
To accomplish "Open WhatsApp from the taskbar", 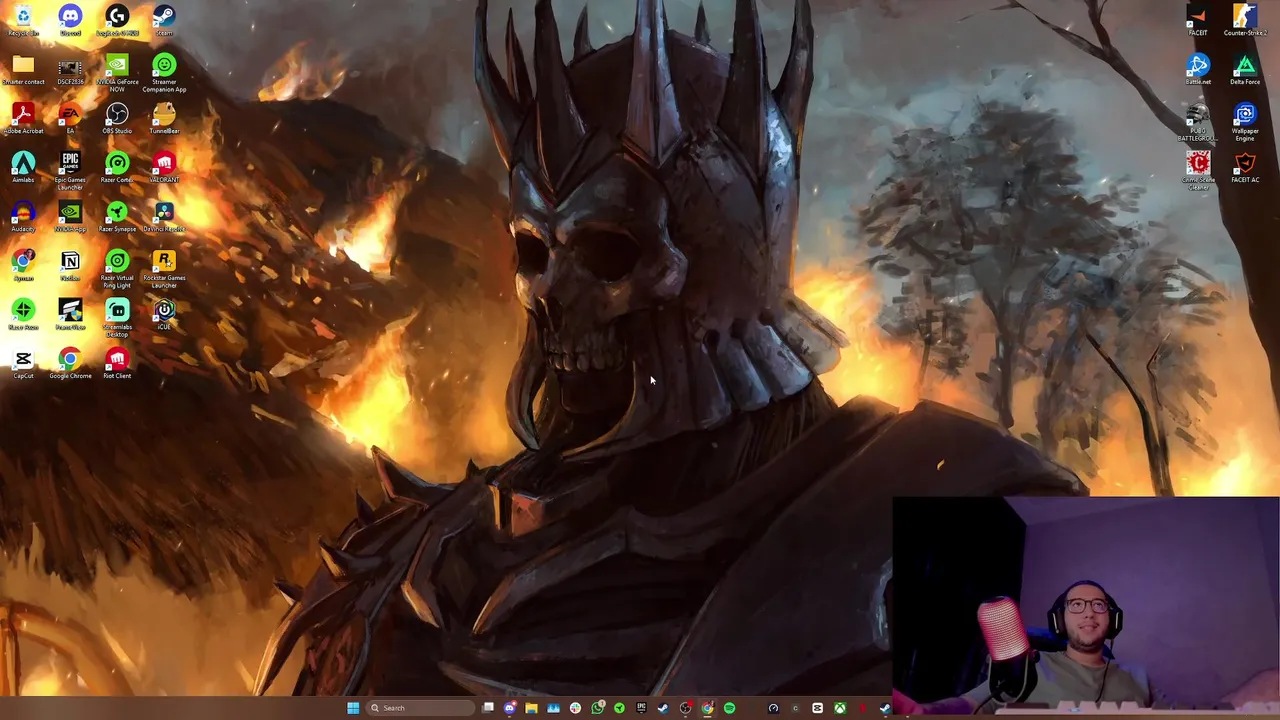I will click(x=597, y=708).
